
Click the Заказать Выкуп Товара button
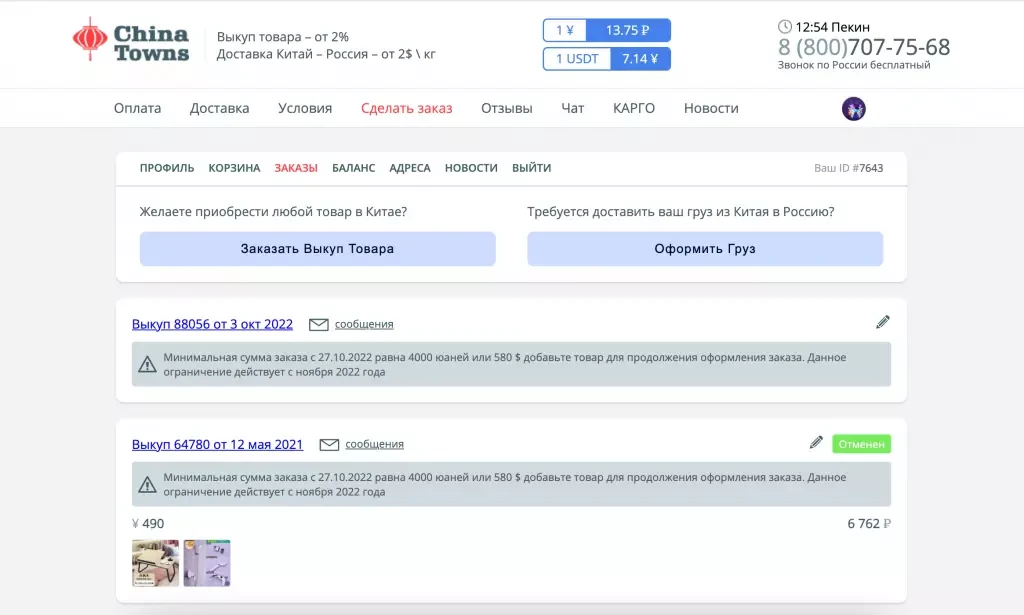[x=317, y=249]
